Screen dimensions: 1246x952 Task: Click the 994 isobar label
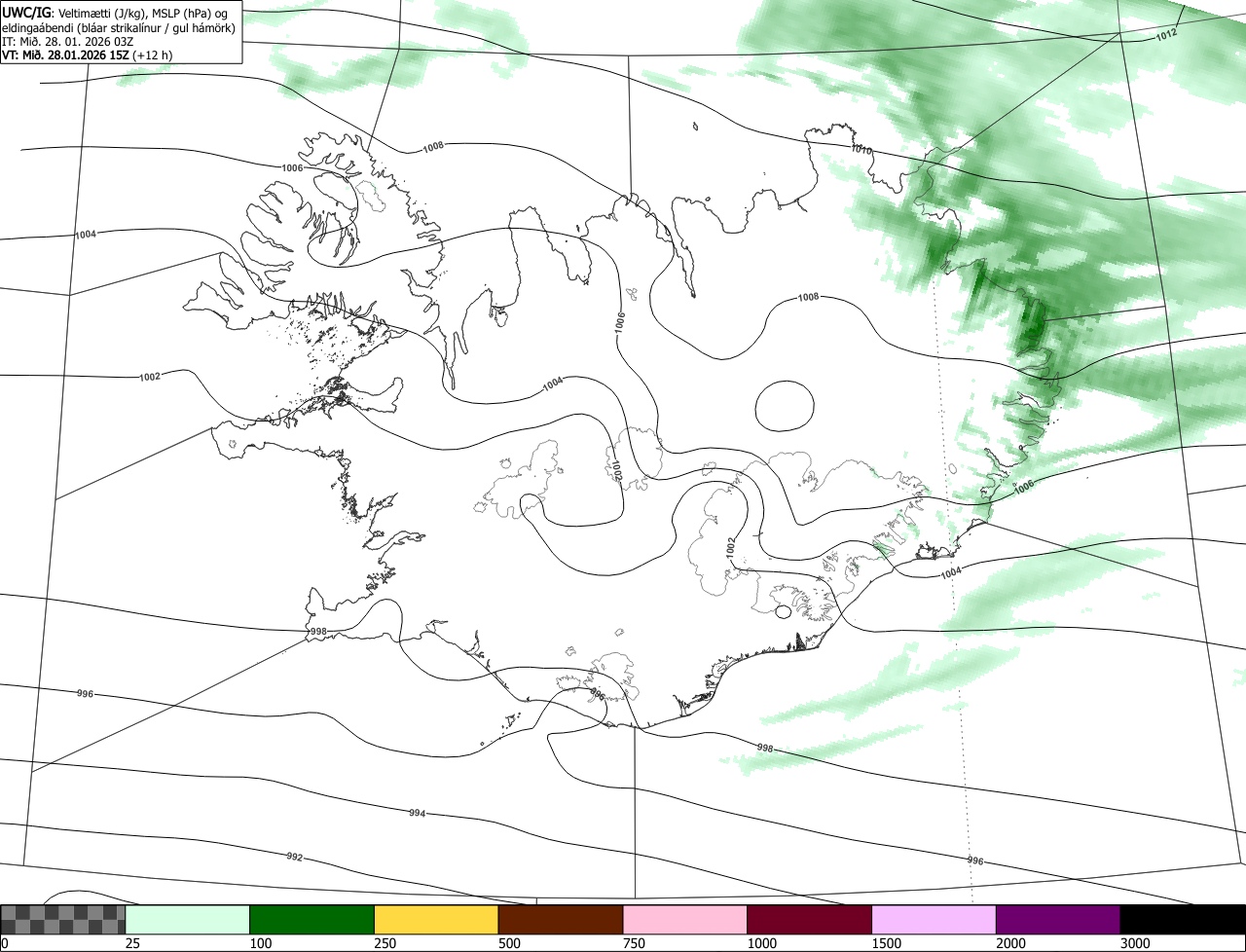(x=417, y=813)
